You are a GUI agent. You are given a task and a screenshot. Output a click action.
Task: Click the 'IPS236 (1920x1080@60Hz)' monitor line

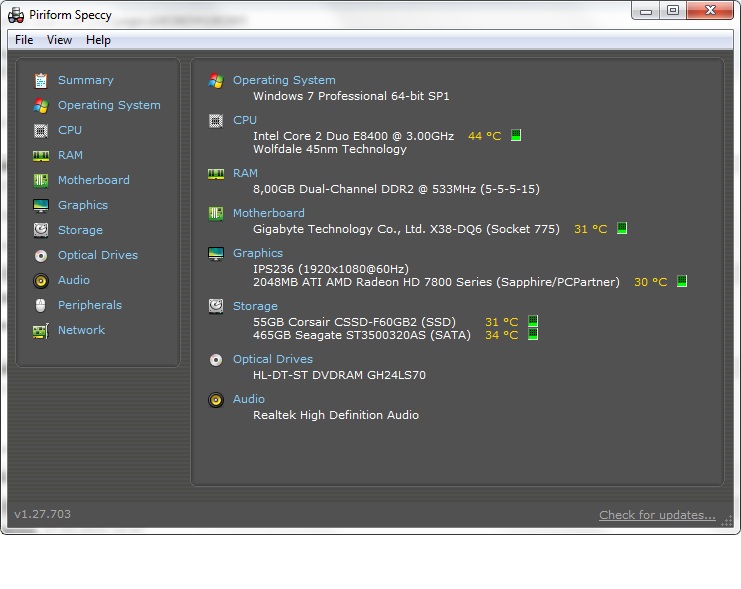331,269
